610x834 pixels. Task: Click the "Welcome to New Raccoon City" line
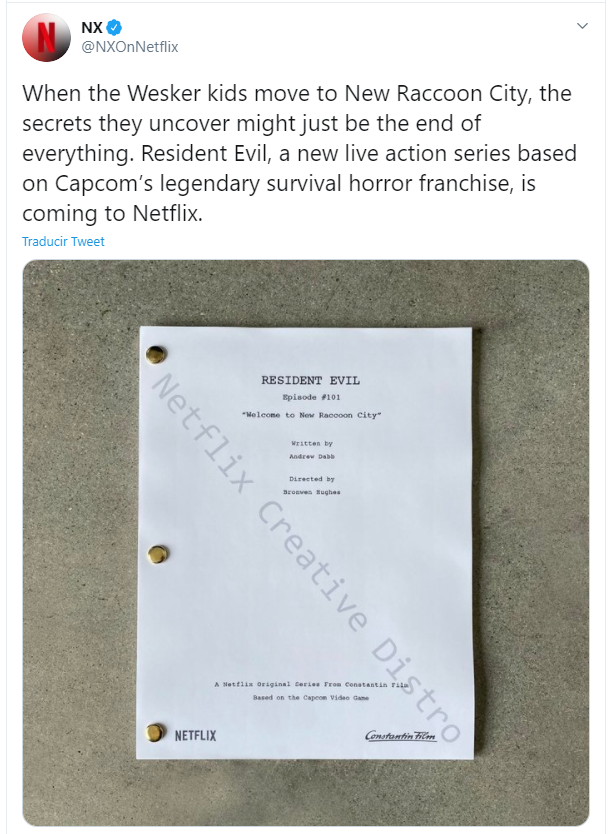click(x=310, y=413)
